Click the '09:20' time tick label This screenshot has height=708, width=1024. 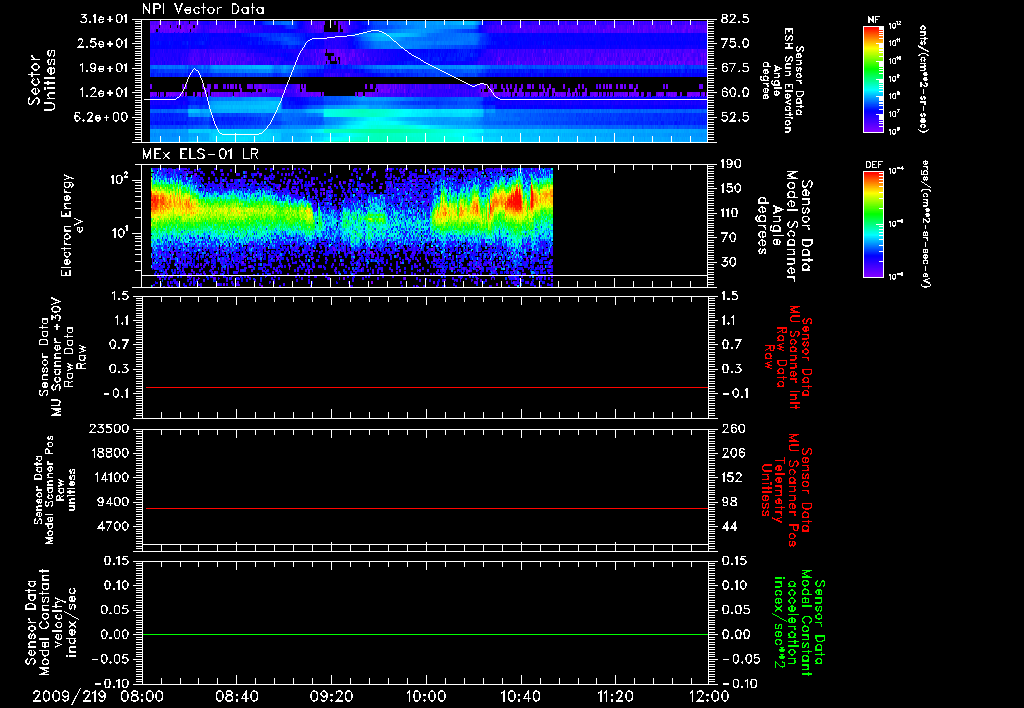tap(331, 697)
